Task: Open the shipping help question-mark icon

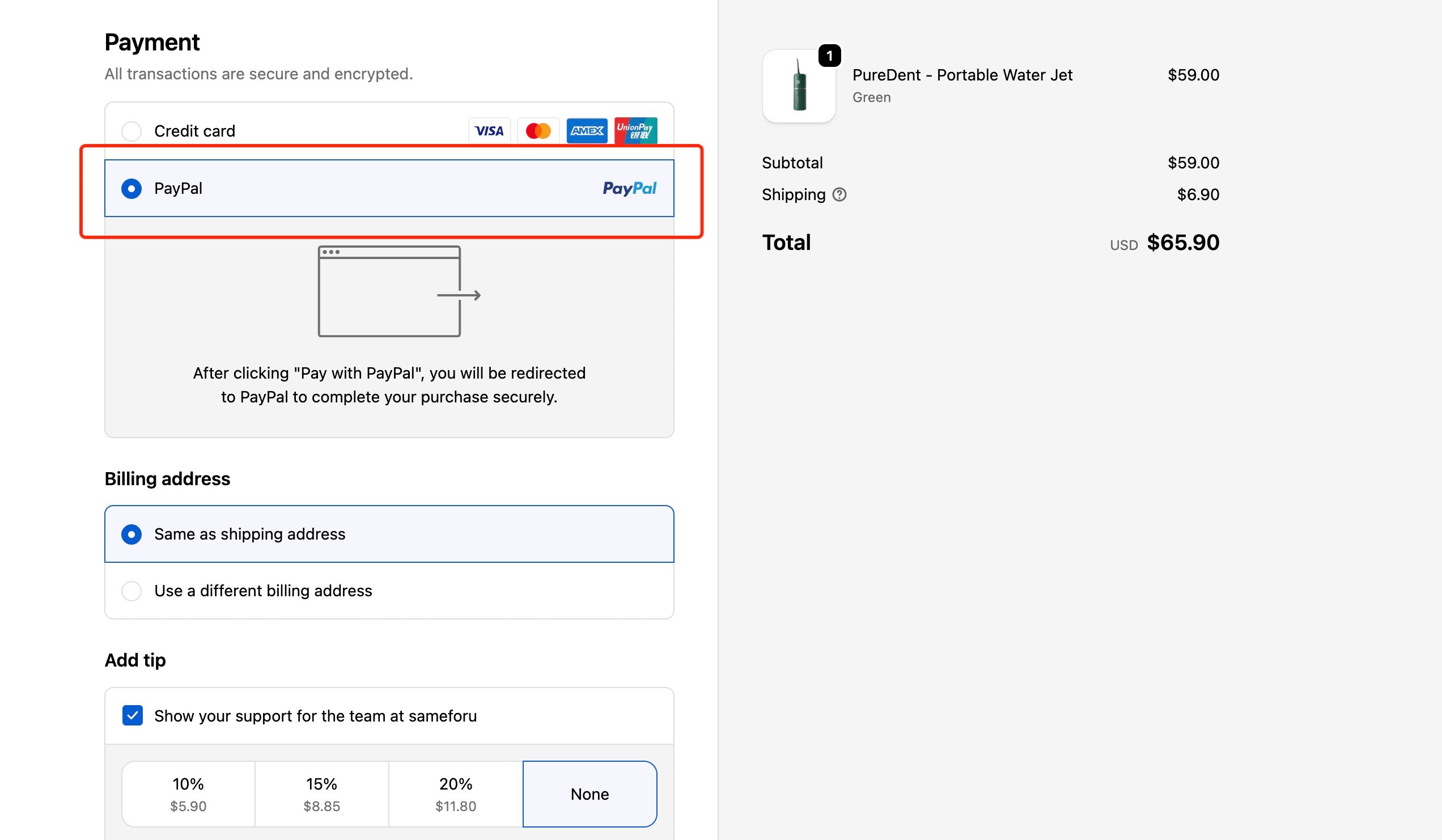Action: (839, 194)
